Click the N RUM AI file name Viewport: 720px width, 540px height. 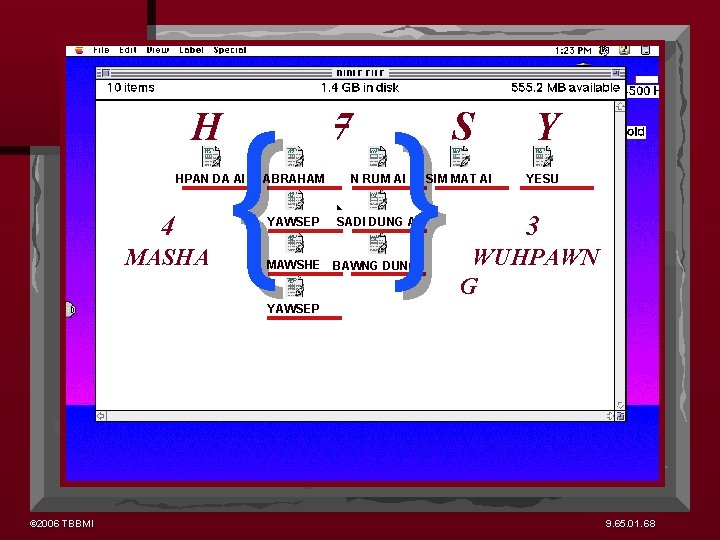pos(378,178)
